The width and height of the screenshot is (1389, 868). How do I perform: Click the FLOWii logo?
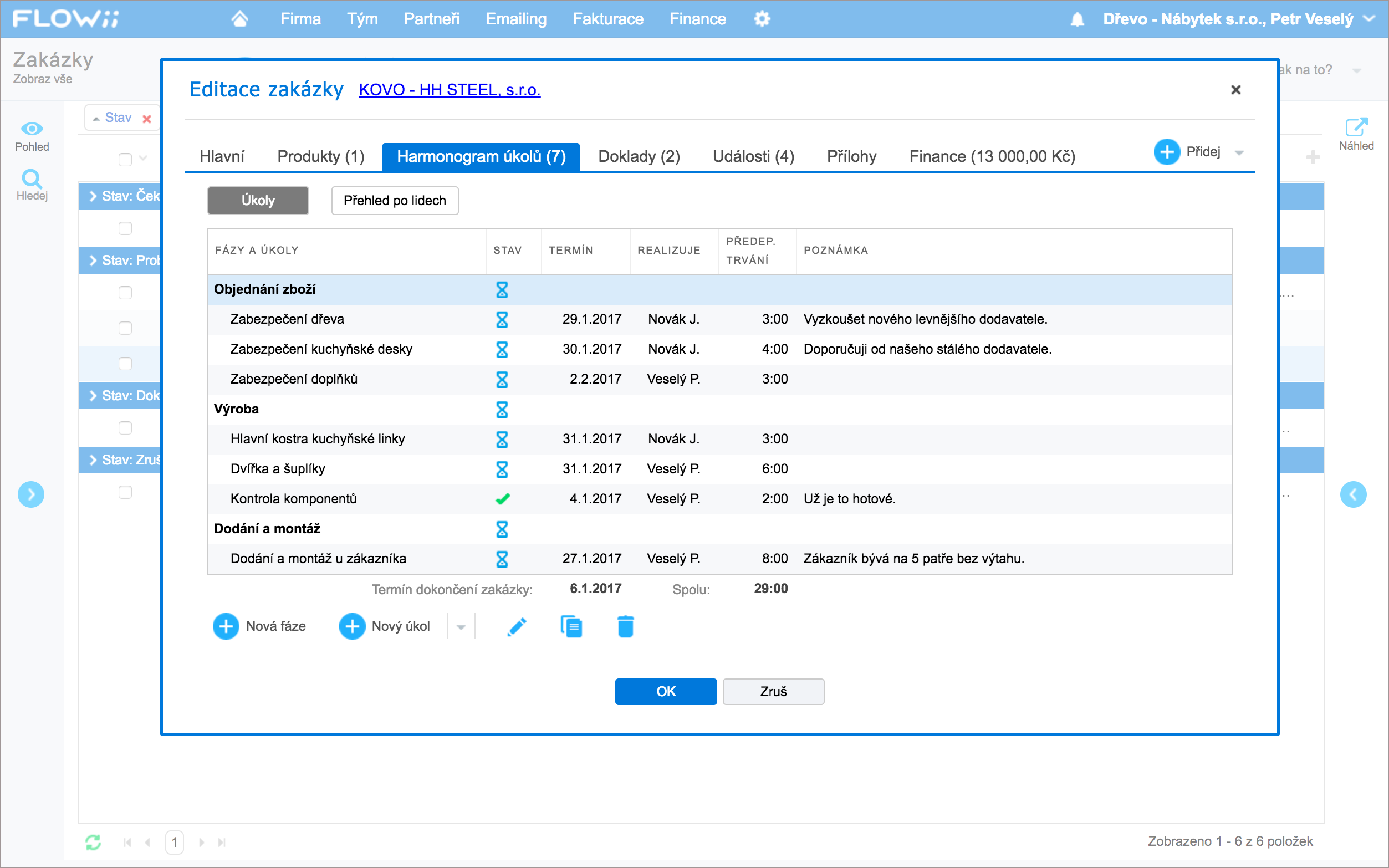click(x=65, y=19)
